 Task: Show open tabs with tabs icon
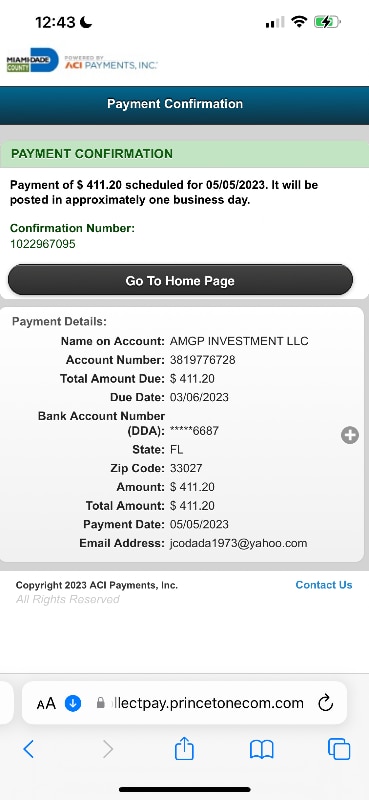(339, 749)
